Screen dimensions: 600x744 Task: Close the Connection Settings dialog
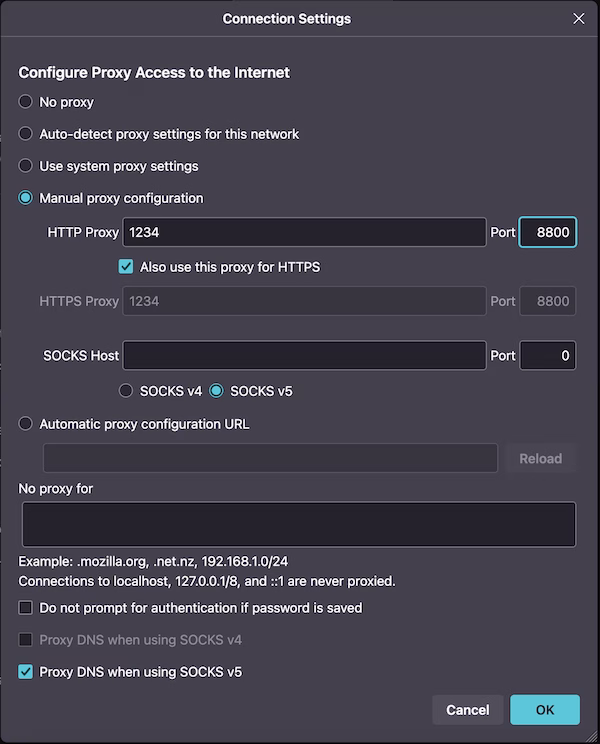pyautogui.click(x=578, y=18)
